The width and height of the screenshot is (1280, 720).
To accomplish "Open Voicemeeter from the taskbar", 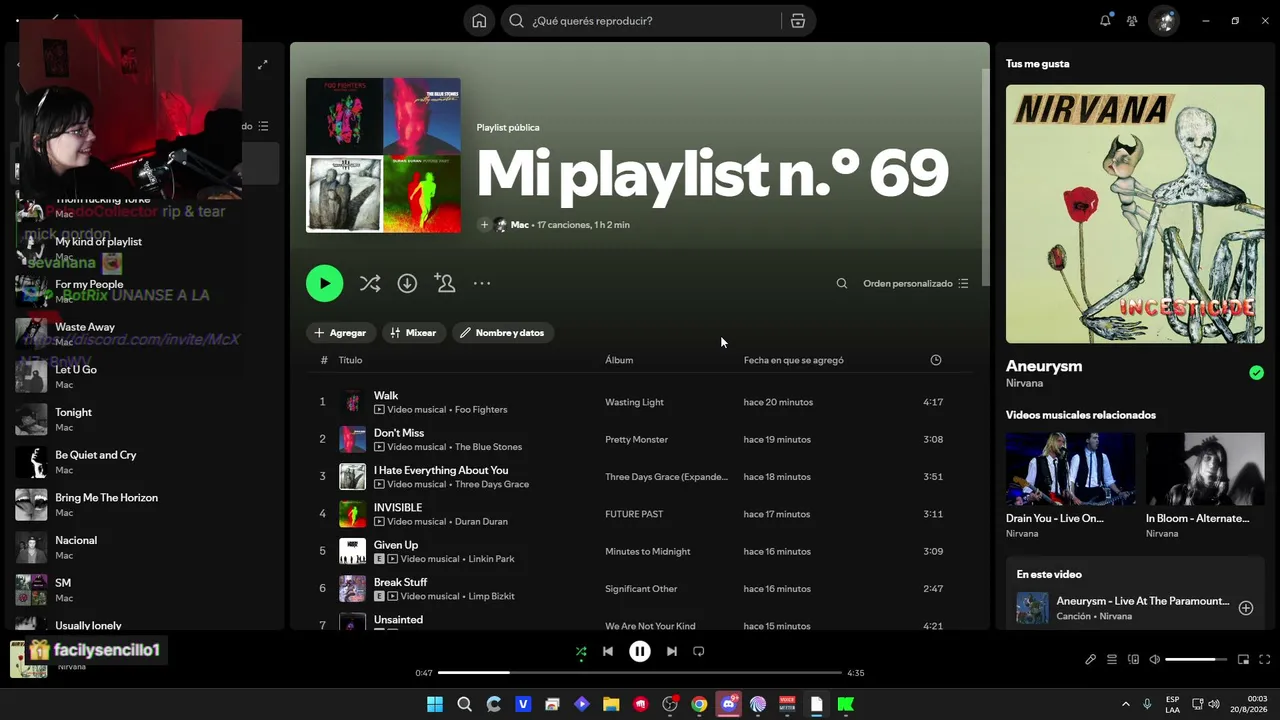I will [787, 704].
